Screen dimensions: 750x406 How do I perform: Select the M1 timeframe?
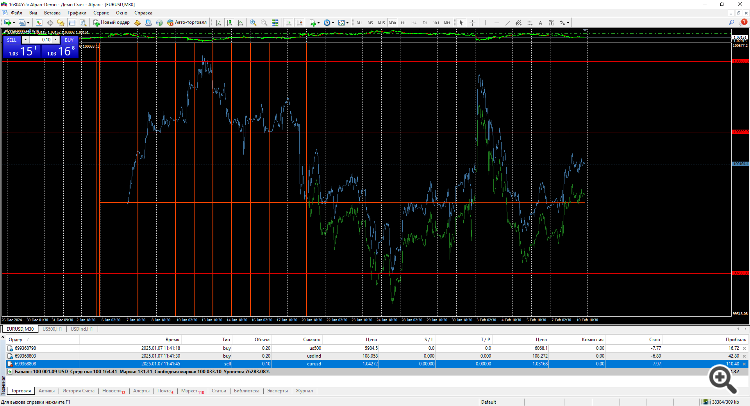coord(359,22)
